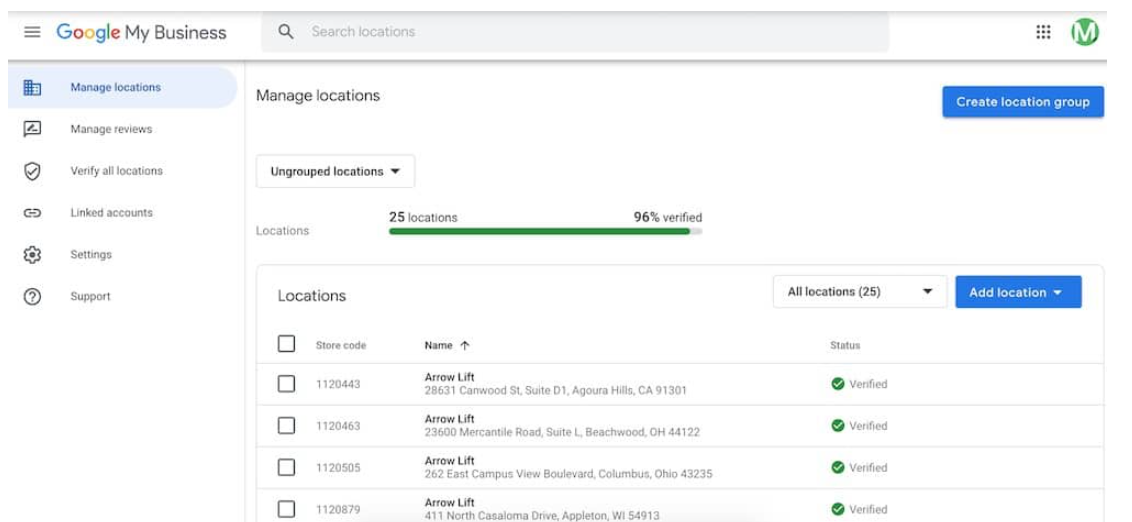Image resolution: width=1132 pixels, height=522 pixels.
Task: Click store code 1120505
Action: 338,468
